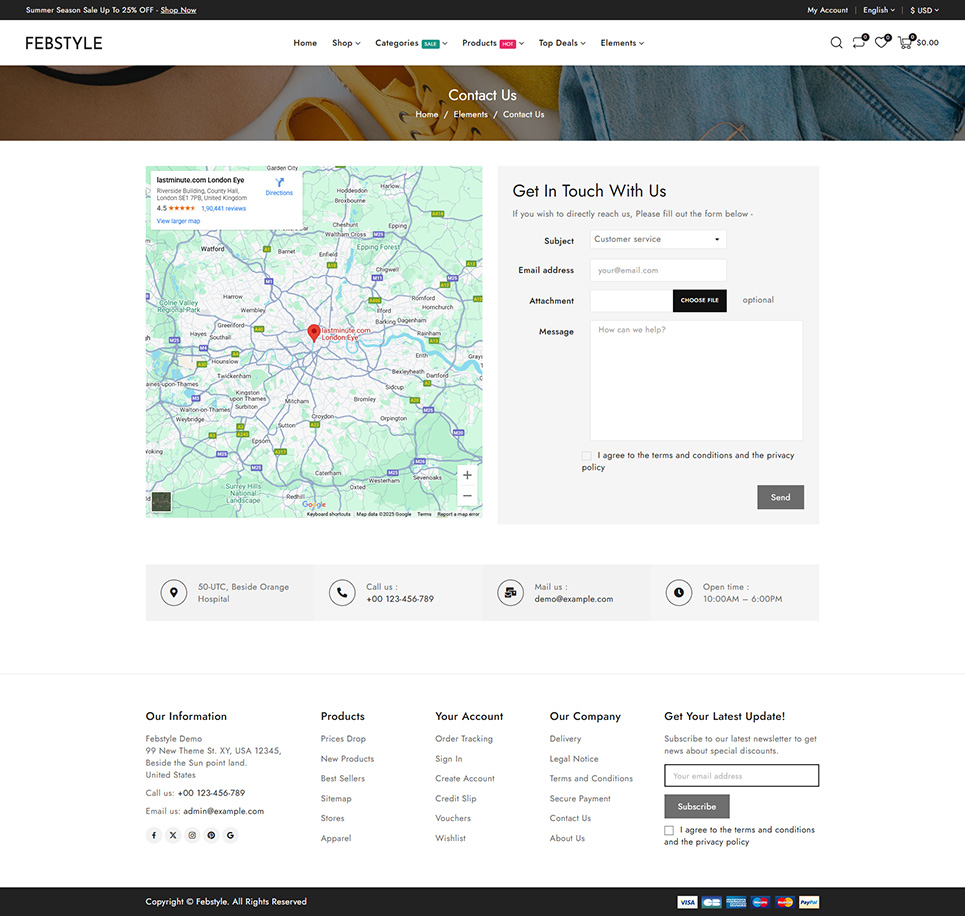Screen dimensions: 965x916
Task: Open the Subject dropdown showing Customer service
Action: 657,240
